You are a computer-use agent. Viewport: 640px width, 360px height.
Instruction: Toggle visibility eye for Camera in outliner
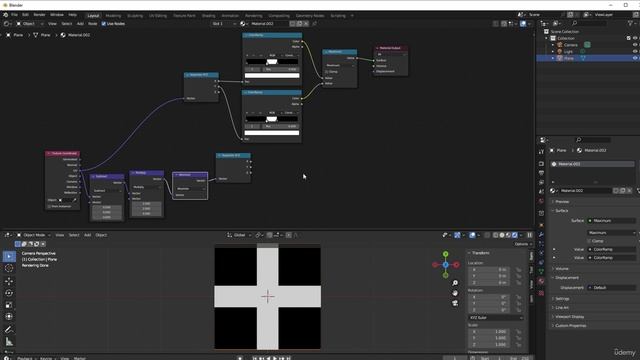coord(635,45)
